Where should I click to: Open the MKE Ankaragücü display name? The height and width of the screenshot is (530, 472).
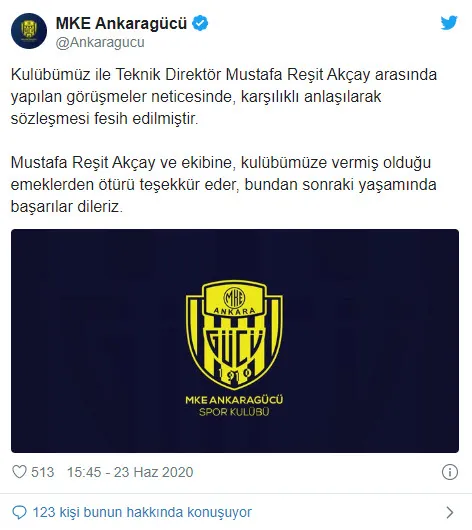point(121,23)
